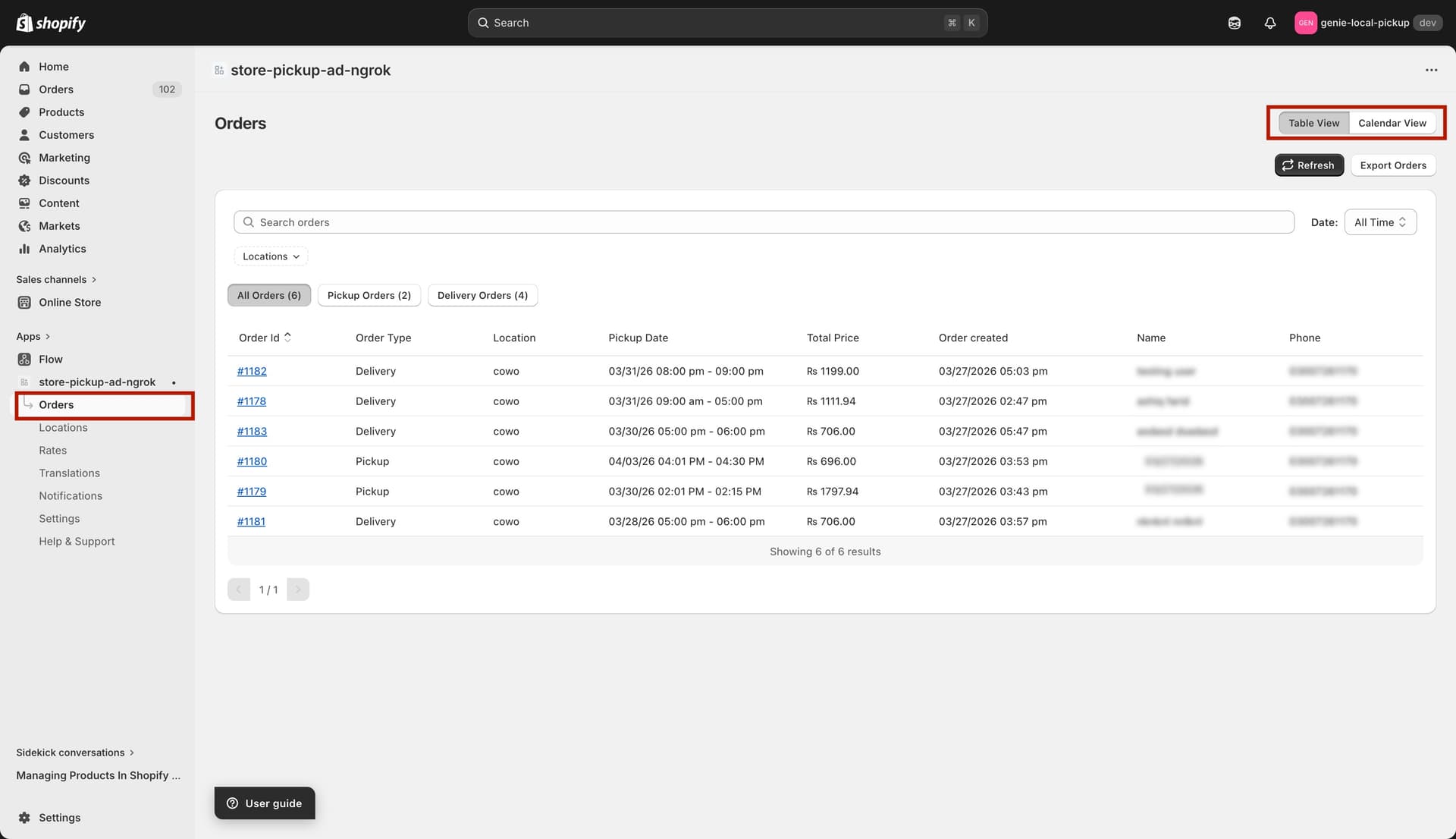Switch to Calendar View
Screen dimensions: 1456x839
coord(1393,122)
